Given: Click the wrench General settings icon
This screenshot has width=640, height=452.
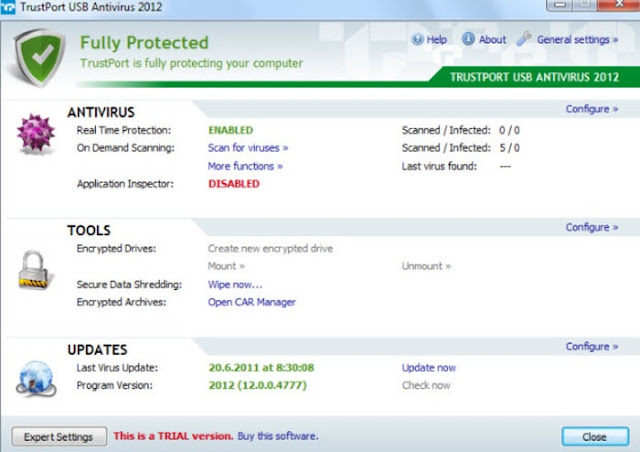Looking at the screenshot, I should [524, 39].
